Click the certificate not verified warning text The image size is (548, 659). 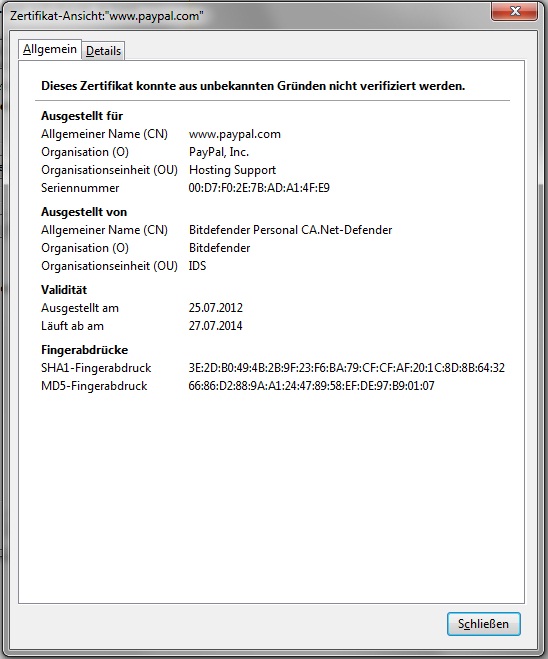[253, 86]
